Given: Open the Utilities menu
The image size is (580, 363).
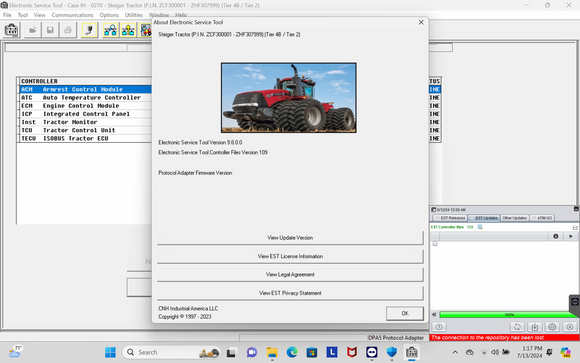Looking at the screenshot, I should coord(134,15).
